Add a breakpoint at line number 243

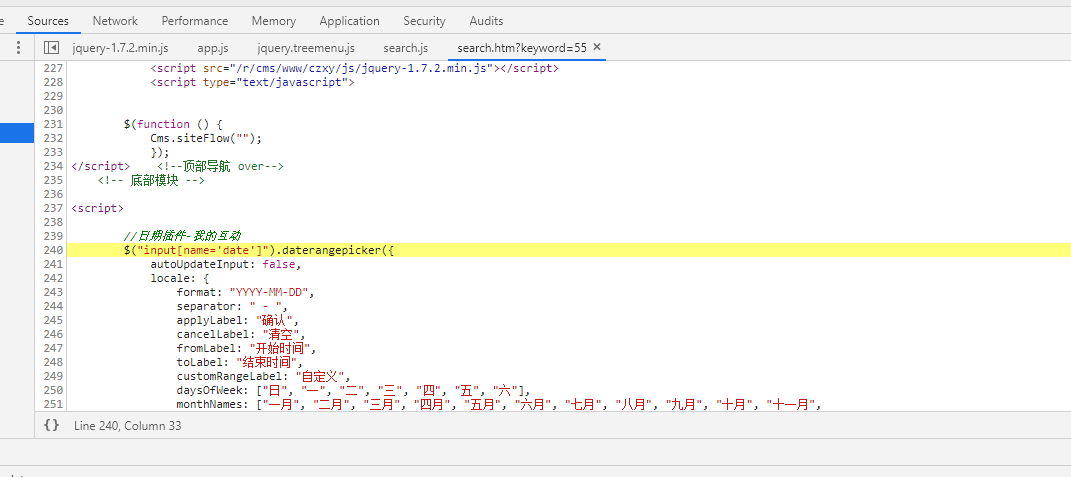52,292
